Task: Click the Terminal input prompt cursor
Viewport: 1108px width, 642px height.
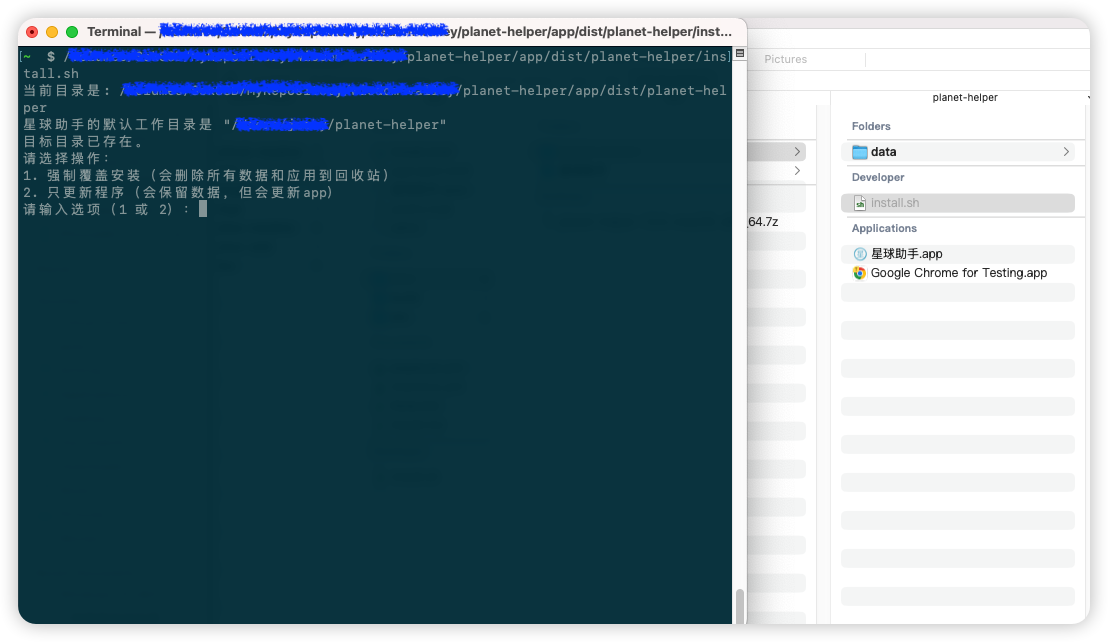Action: [203, 209]
